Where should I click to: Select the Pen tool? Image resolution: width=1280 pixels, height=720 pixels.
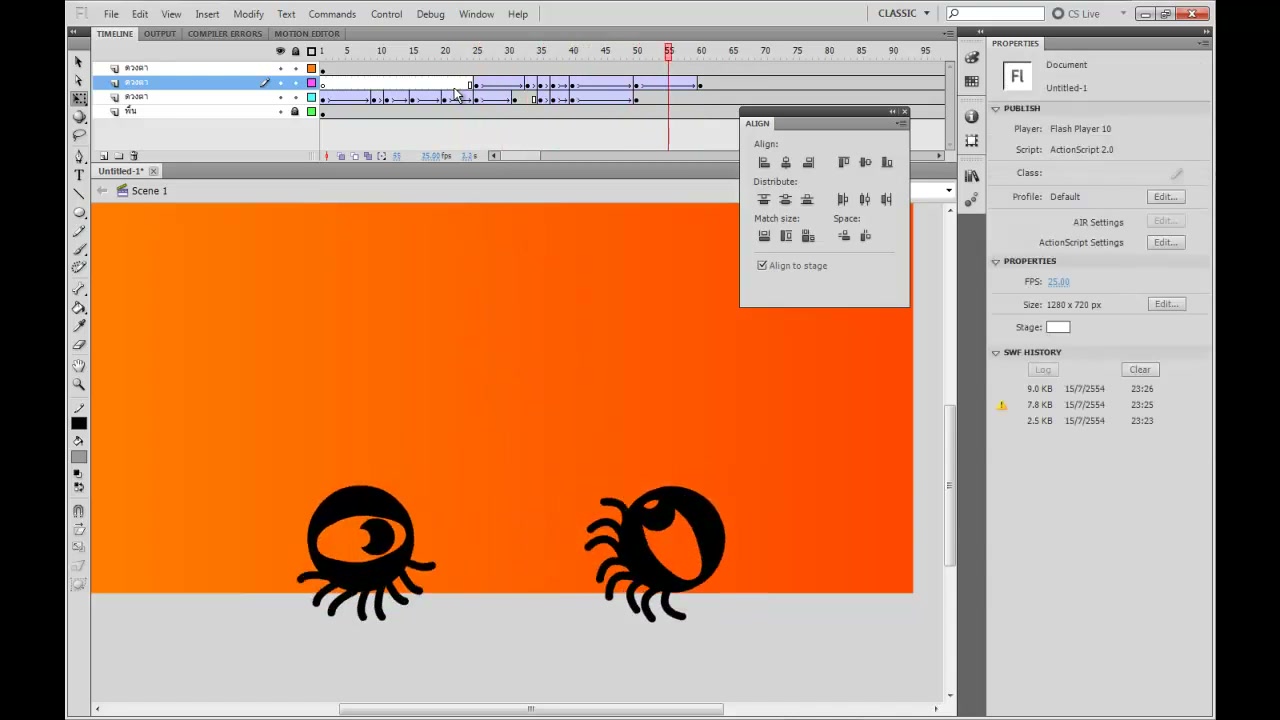pyautogui.click(x=79, y=157)
